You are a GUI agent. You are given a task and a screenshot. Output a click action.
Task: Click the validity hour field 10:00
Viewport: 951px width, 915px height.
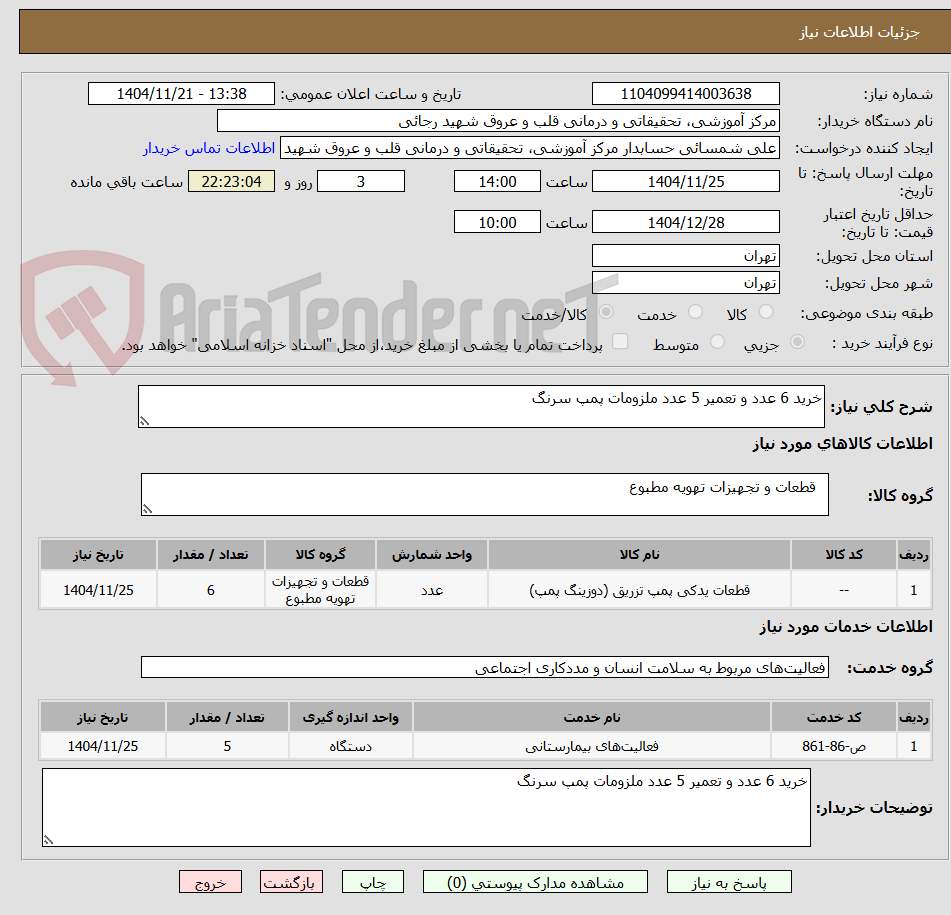(x=497, y=222)
